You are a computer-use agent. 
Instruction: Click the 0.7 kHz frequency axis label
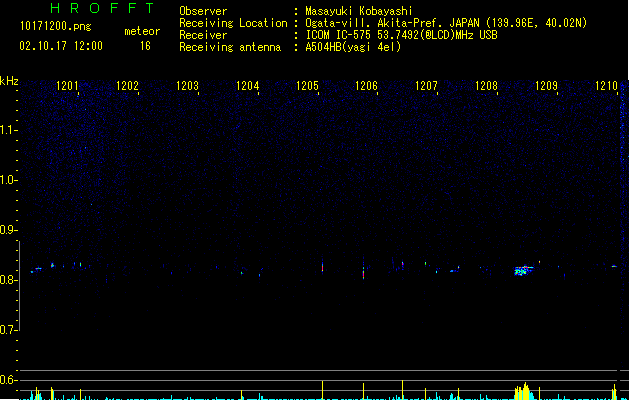pyautogui.click(x=8, y=330)
